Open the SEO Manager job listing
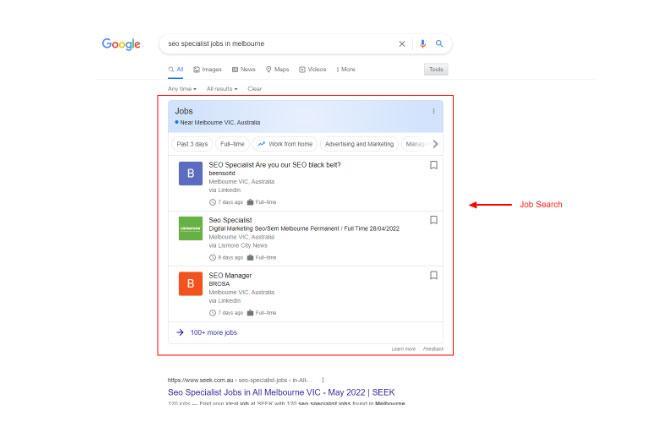The width and height of the screenshot is (665, 435). (x=230, y=276)
